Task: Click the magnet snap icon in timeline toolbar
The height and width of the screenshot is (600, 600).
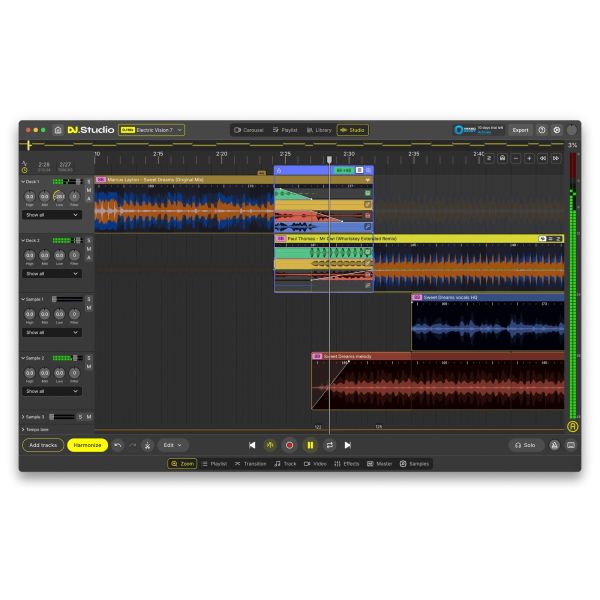Action: (502, 158)
